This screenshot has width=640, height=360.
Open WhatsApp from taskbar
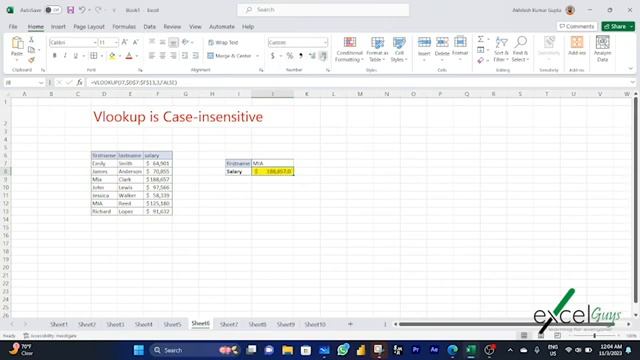(x=343, y=350)
